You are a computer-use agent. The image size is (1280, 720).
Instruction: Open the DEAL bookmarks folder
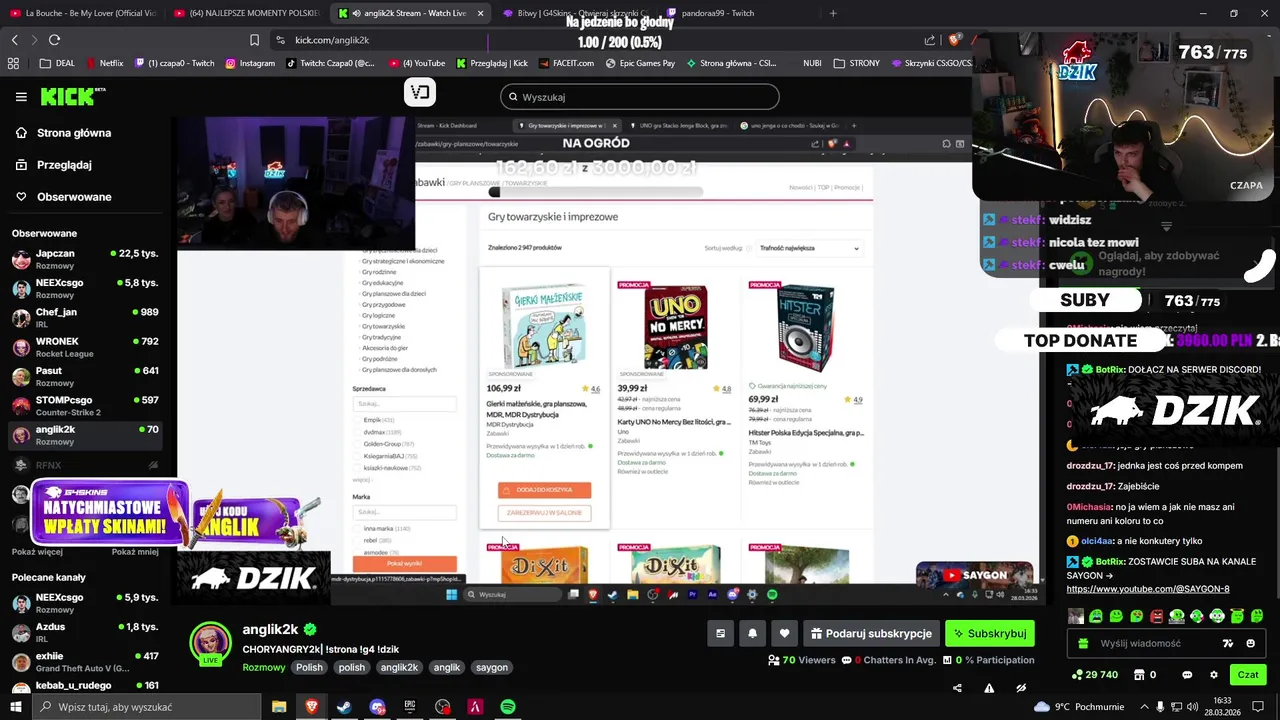57,63
